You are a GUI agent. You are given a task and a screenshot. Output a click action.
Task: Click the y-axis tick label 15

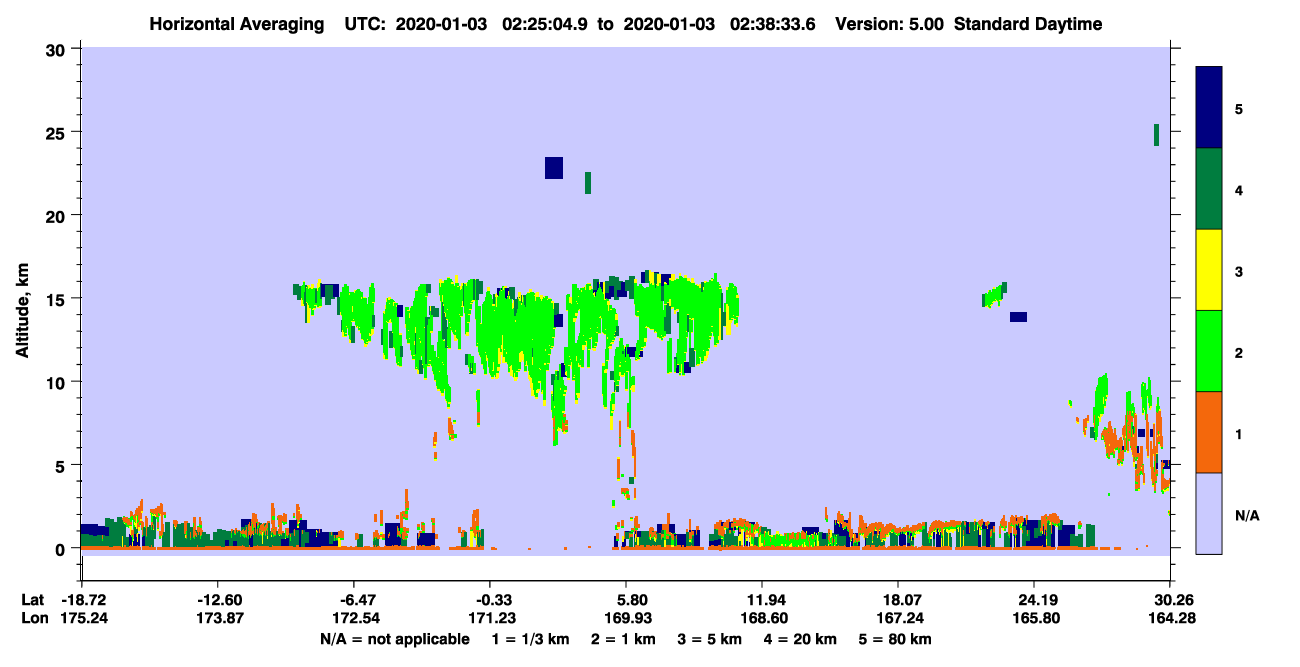click(x=57, y=299)
